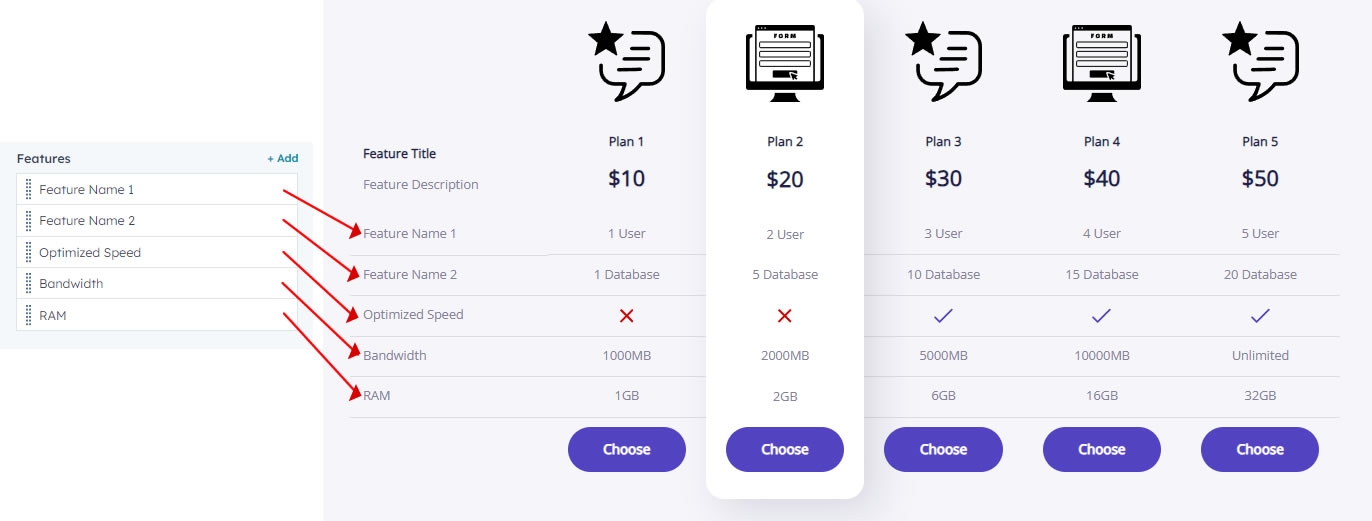
Task: Click drag handle beside Bandwidth item
Action: click(29, 284)
